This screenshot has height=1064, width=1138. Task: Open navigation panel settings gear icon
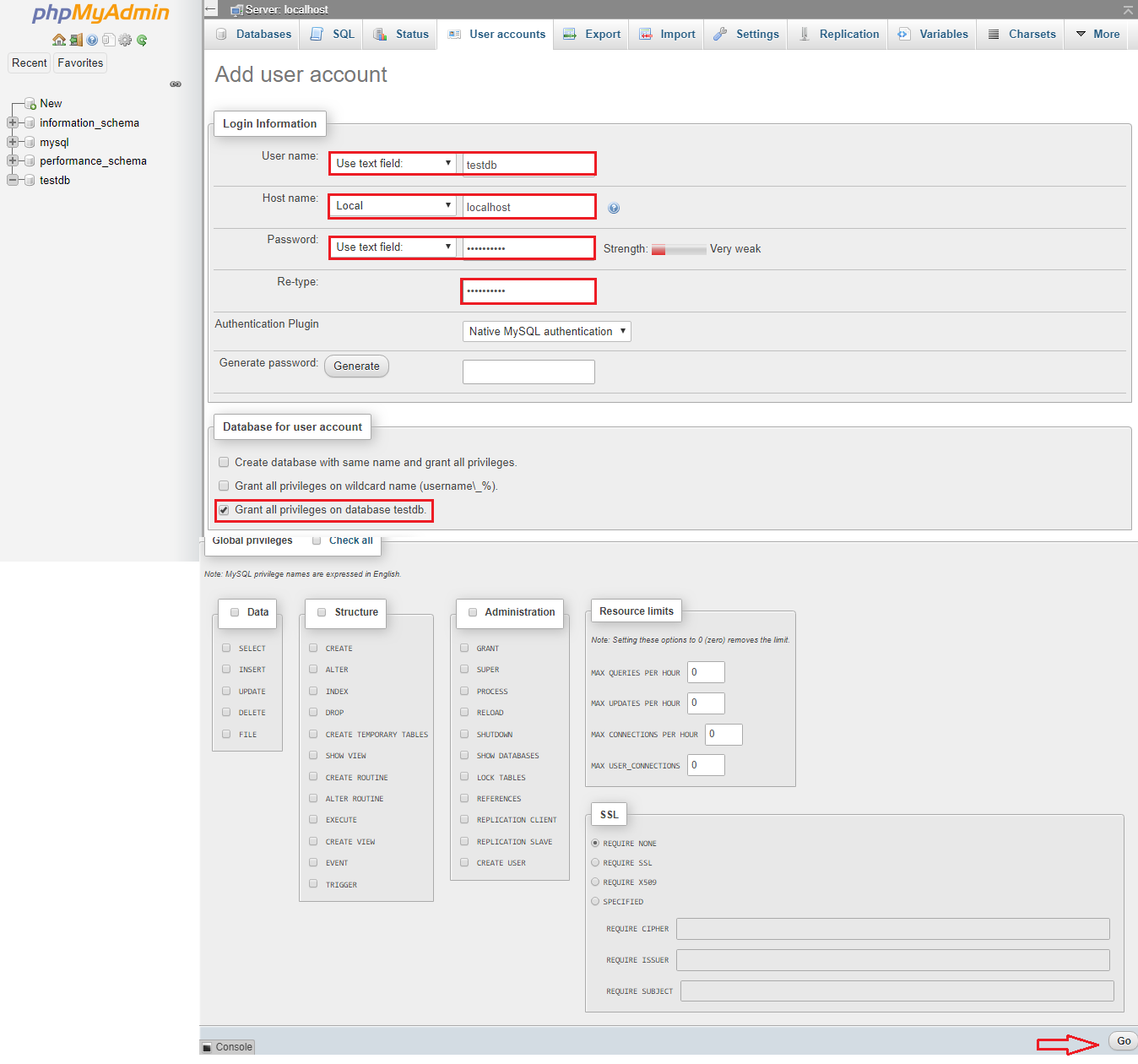click(125, 40)
